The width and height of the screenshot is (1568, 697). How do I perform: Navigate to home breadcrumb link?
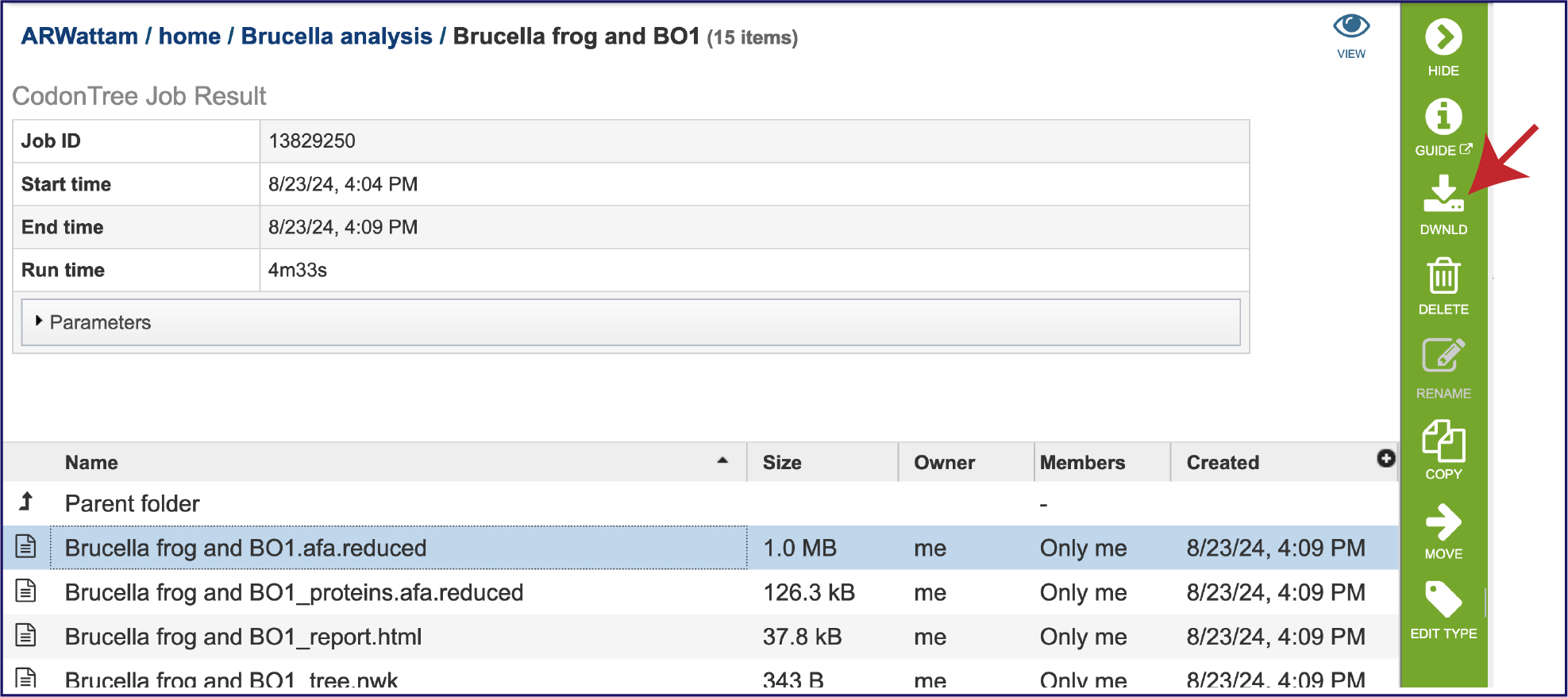coord(189,37)
